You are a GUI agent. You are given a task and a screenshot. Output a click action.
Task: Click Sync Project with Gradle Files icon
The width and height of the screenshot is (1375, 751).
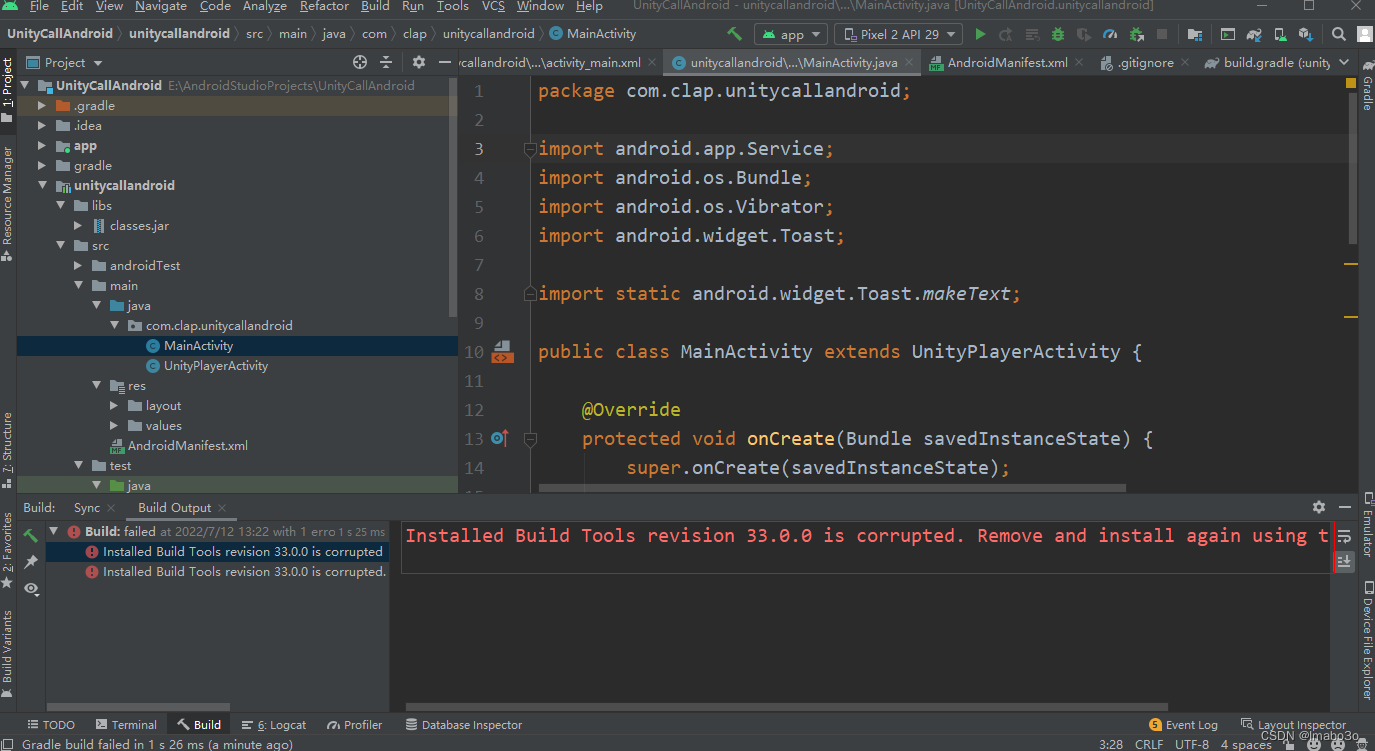tap(1254, 34)
